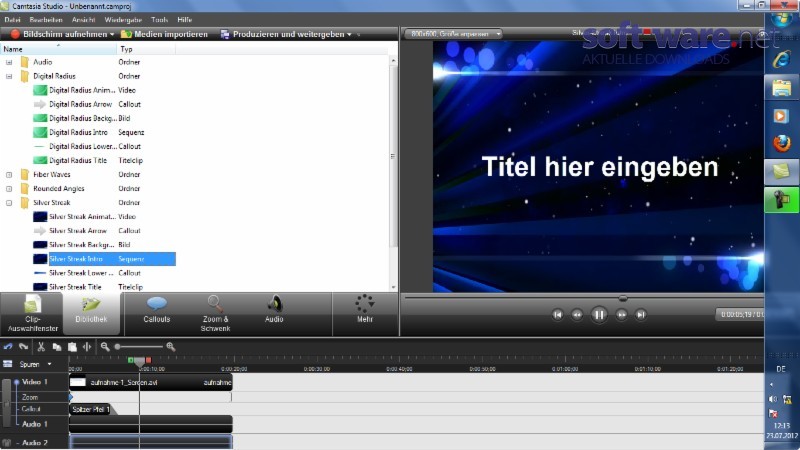Click Medien importieren
Screen dimensions: 800x450
pos(164,34)
